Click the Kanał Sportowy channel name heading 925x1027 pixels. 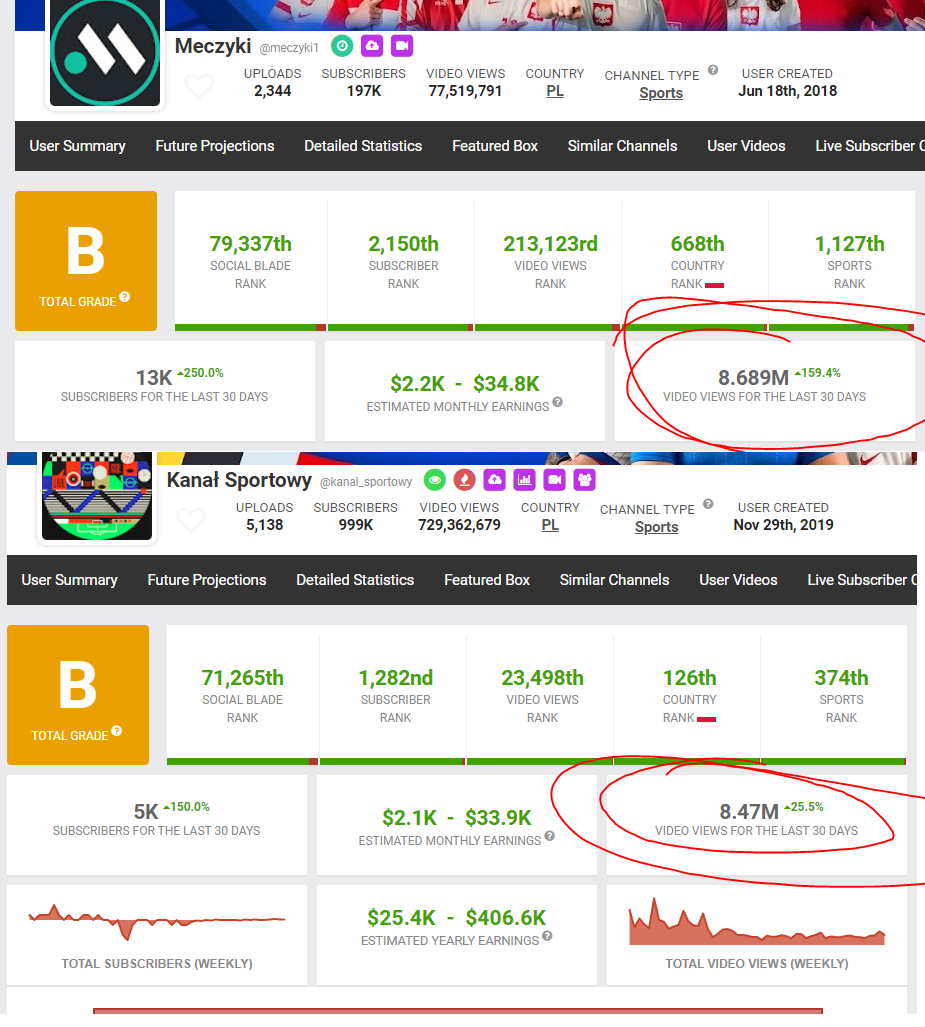coord(239,480)
